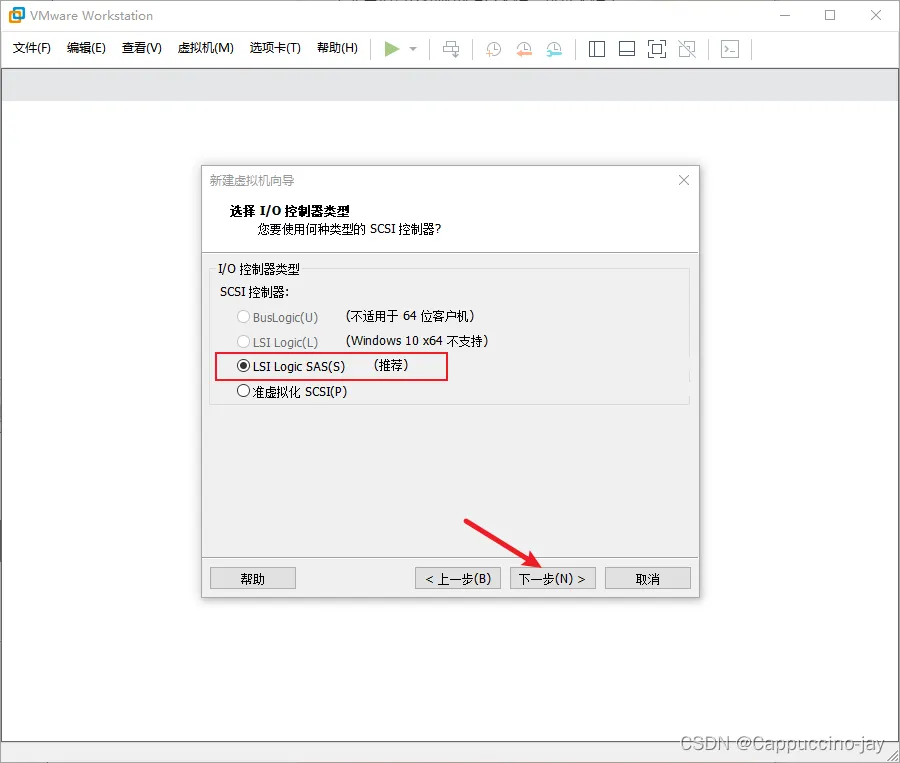Click the (推荐) label text
This screenshot has height=763, width=900.
click(x=391, y=365)
